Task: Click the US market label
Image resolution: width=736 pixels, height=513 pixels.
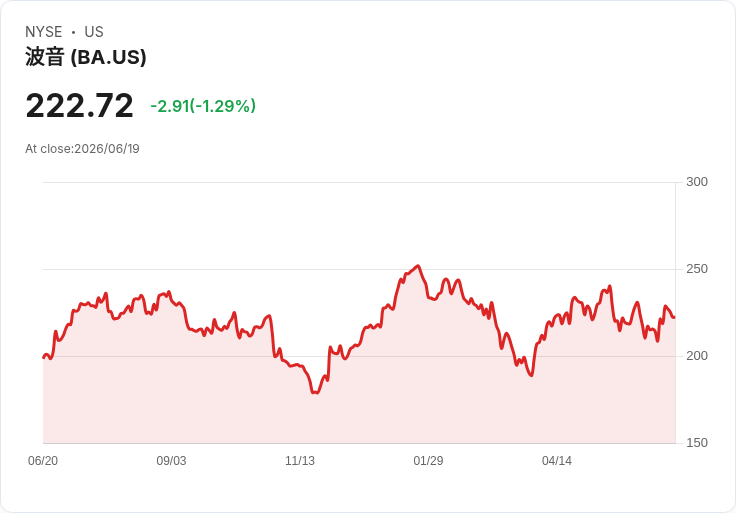Action: (94, 32)
